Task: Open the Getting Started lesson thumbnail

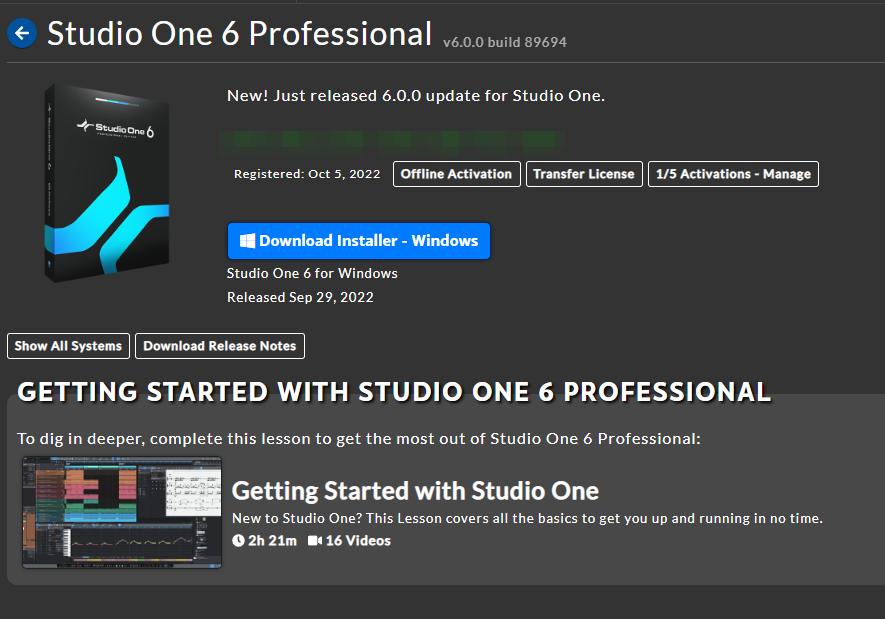Action: (x=122, y=512)
